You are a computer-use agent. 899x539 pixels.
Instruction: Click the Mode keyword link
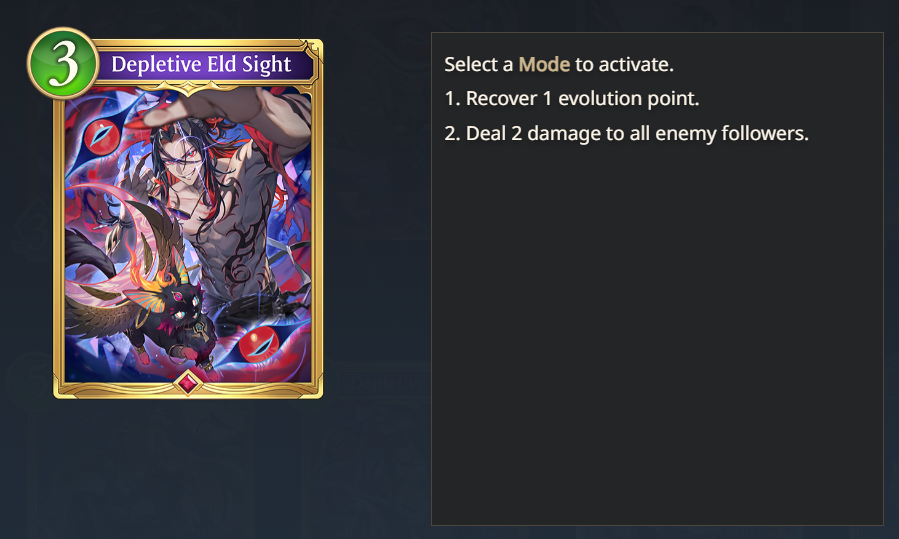(544, 64)
